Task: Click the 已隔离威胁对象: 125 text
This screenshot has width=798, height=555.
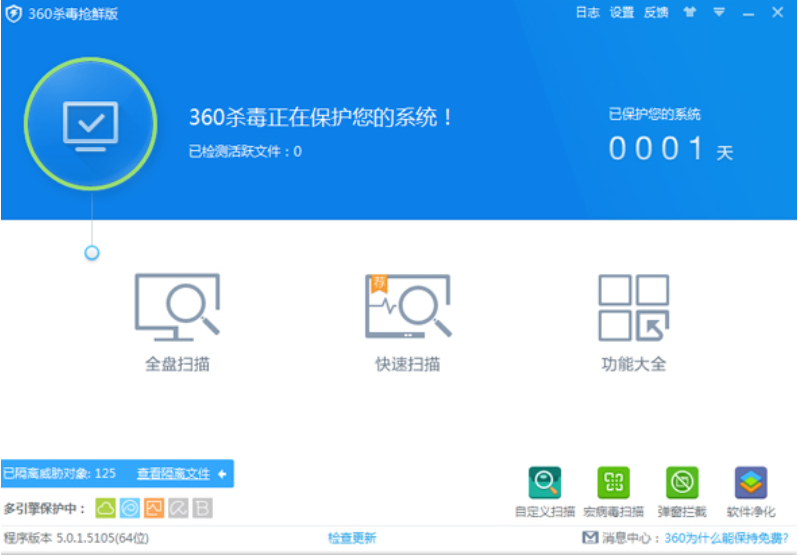Action: [x=60, y=474]
